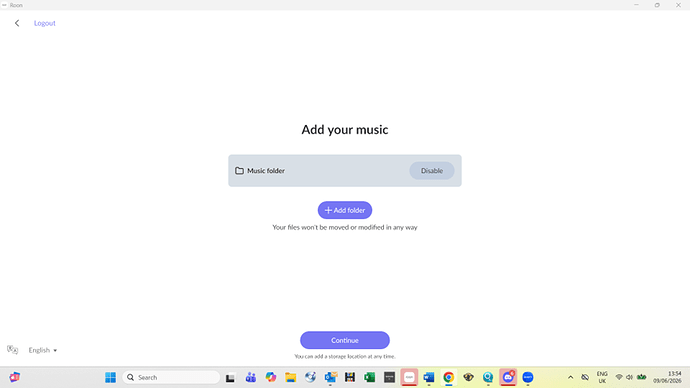Click the volume speaker tray icon
This screenshot has width=690, height=388.
(x=629, y=377)
